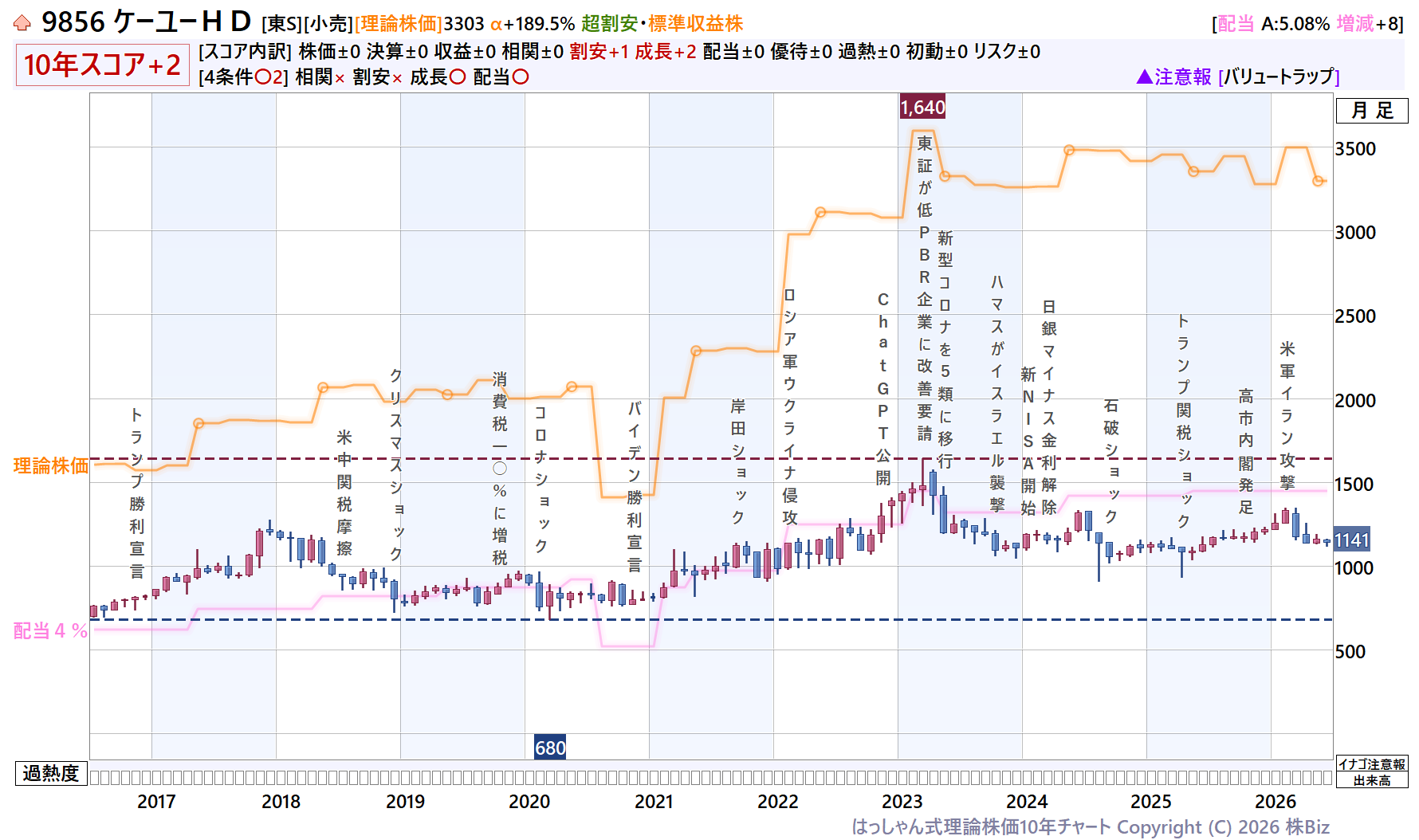Click the orange 理論株価 line label
Image resolution: width=1419 pixels, height=840 pixels.
click(x=51, y=465)
